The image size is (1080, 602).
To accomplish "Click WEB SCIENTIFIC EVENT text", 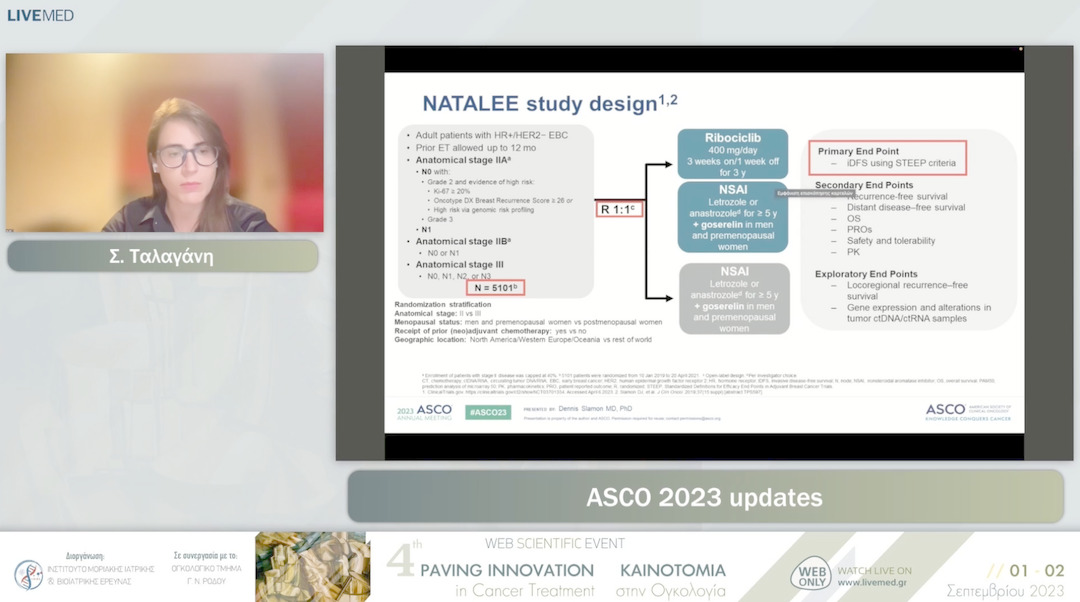I will [x=554, y=543].
